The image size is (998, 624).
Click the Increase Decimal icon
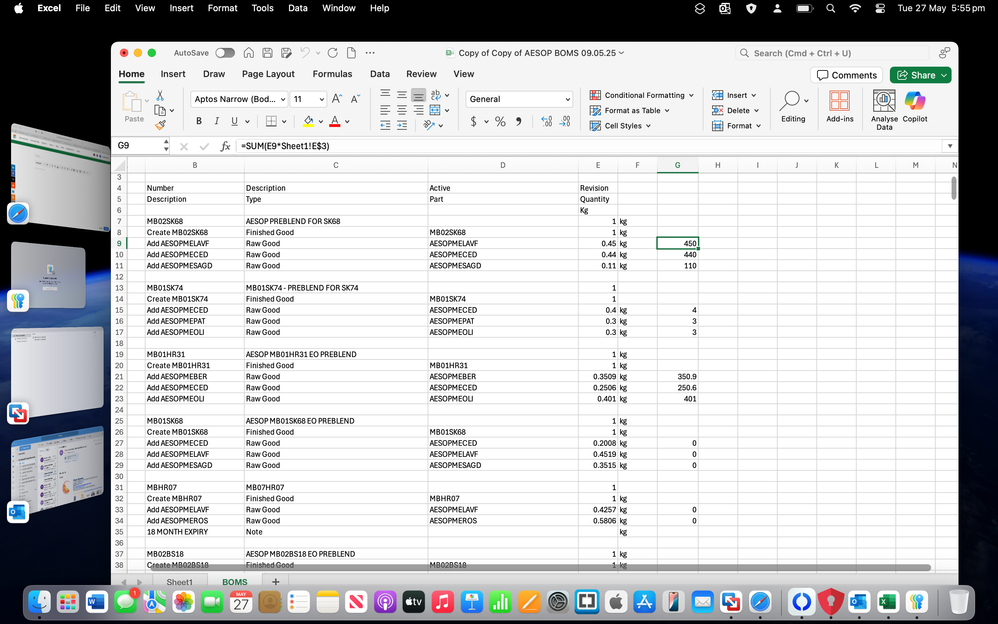(x=546, y=121)
